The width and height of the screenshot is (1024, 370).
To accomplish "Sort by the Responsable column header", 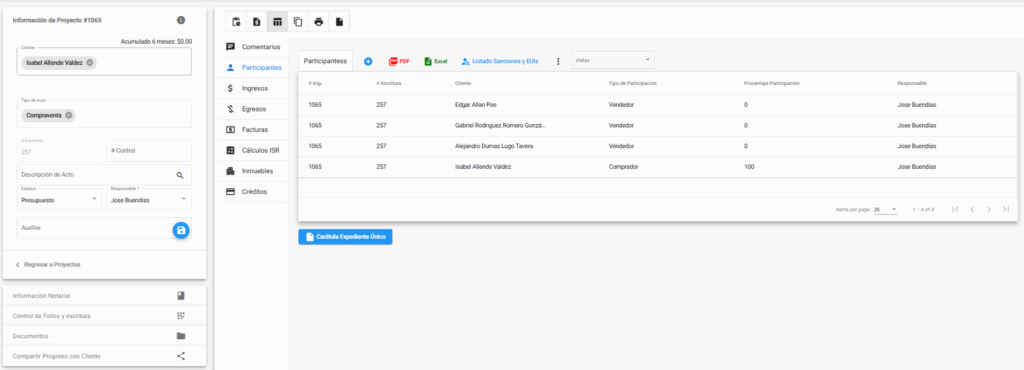I will pyautogui.click(x=912, y=84).
